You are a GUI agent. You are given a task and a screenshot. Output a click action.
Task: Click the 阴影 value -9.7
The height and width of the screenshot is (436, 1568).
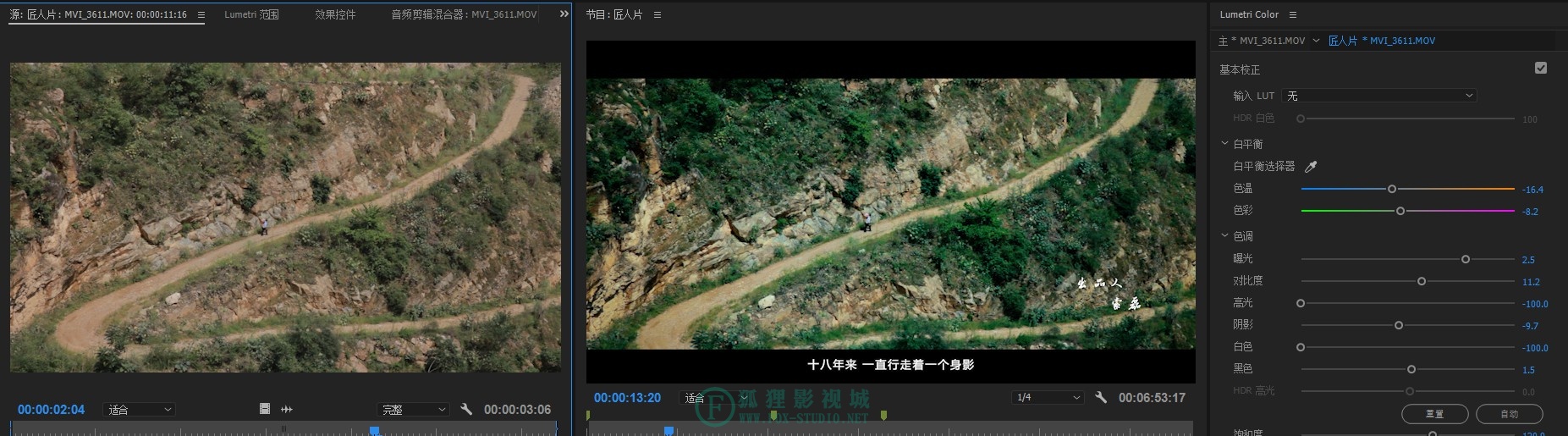pyautogui.click(x=1530, y=326)
